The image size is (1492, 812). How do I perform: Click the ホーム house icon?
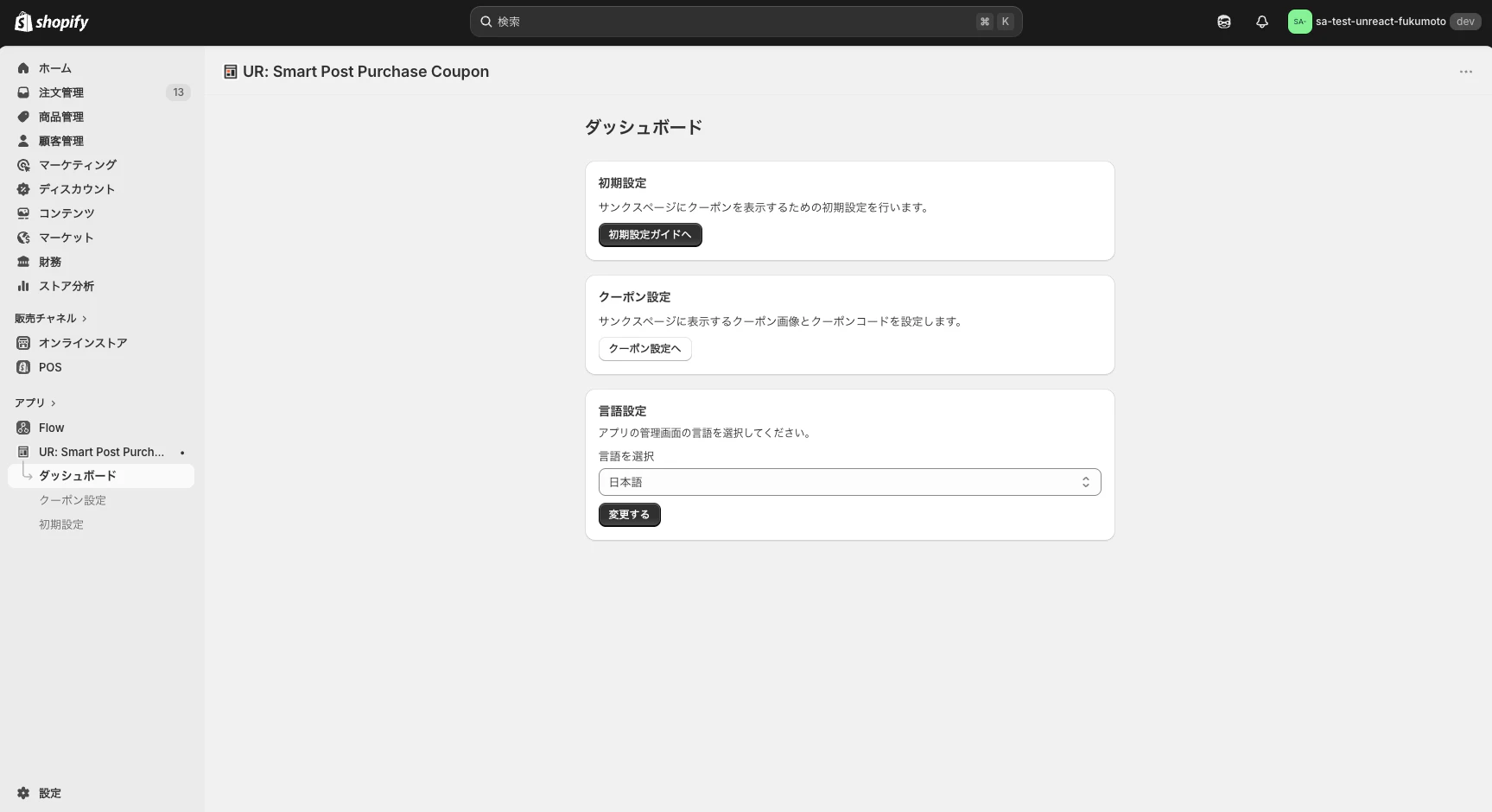[23, 68]
